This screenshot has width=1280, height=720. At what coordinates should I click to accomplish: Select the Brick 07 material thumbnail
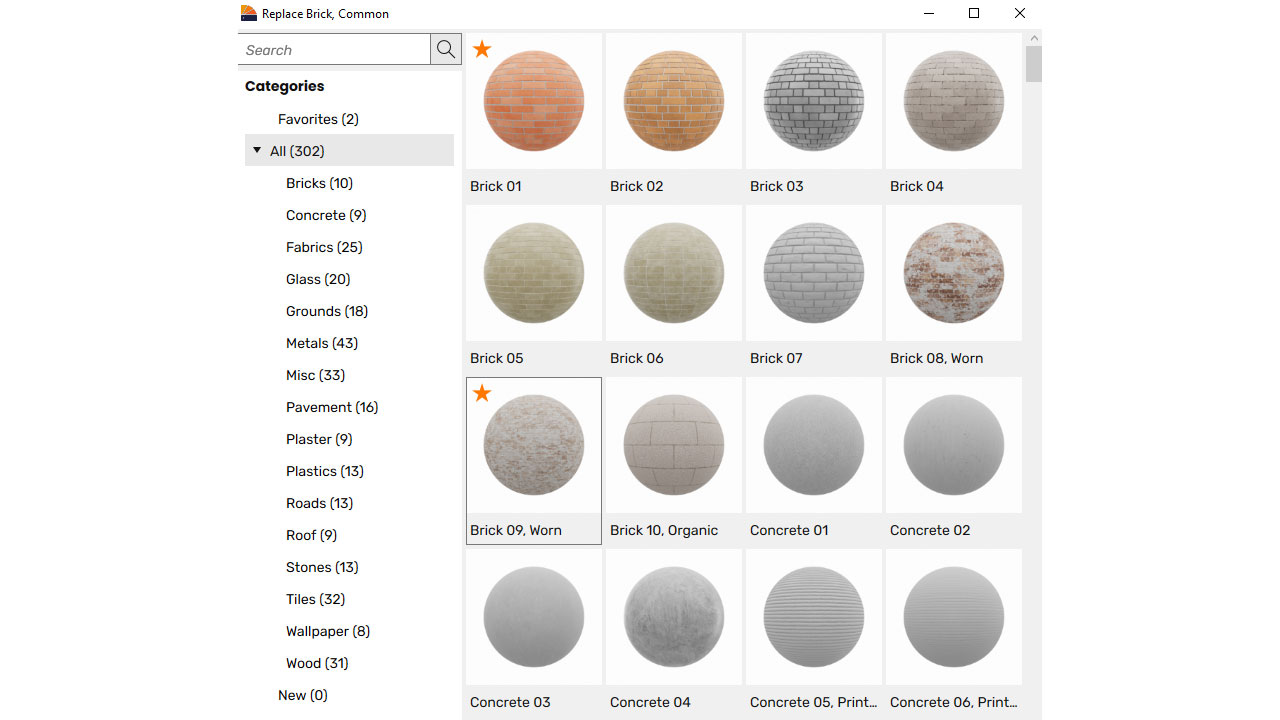click(x=814, y=273)
